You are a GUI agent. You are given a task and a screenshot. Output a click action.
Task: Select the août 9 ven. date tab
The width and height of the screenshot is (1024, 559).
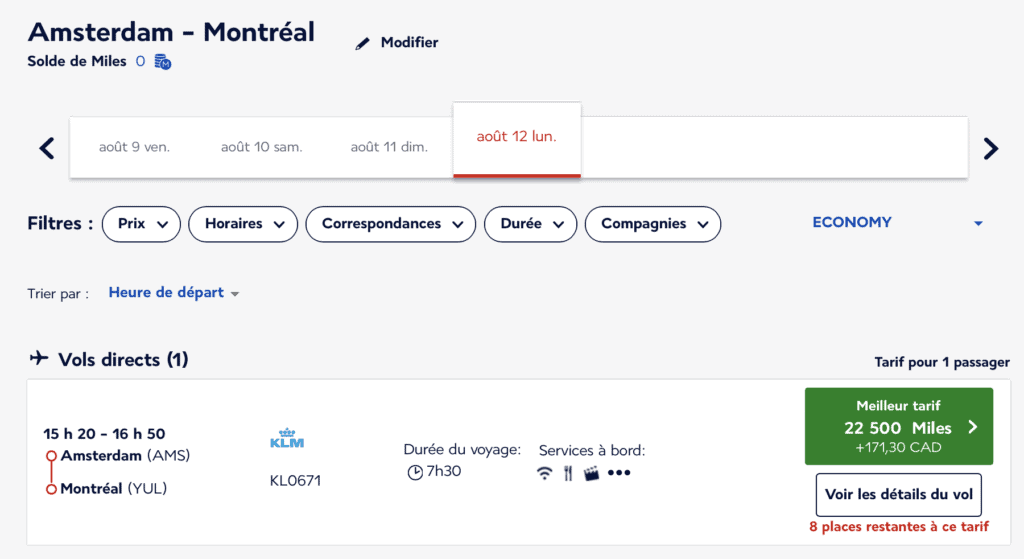(x=134, y=147)
